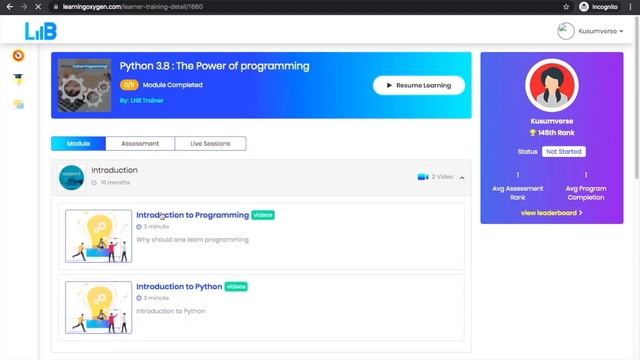
Task: Switch to the Live Sessions tab
Action: pyautogui.click(x=210, y=144)
